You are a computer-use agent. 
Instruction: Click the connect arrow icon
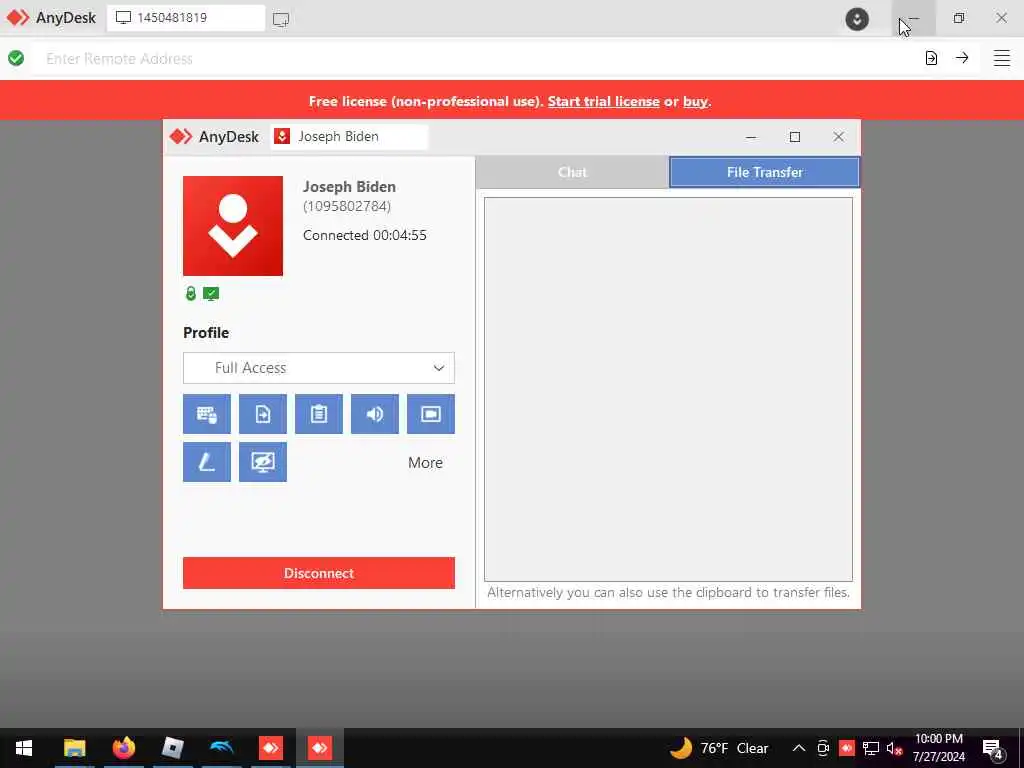pyautogui.click(x=962, y=58)
